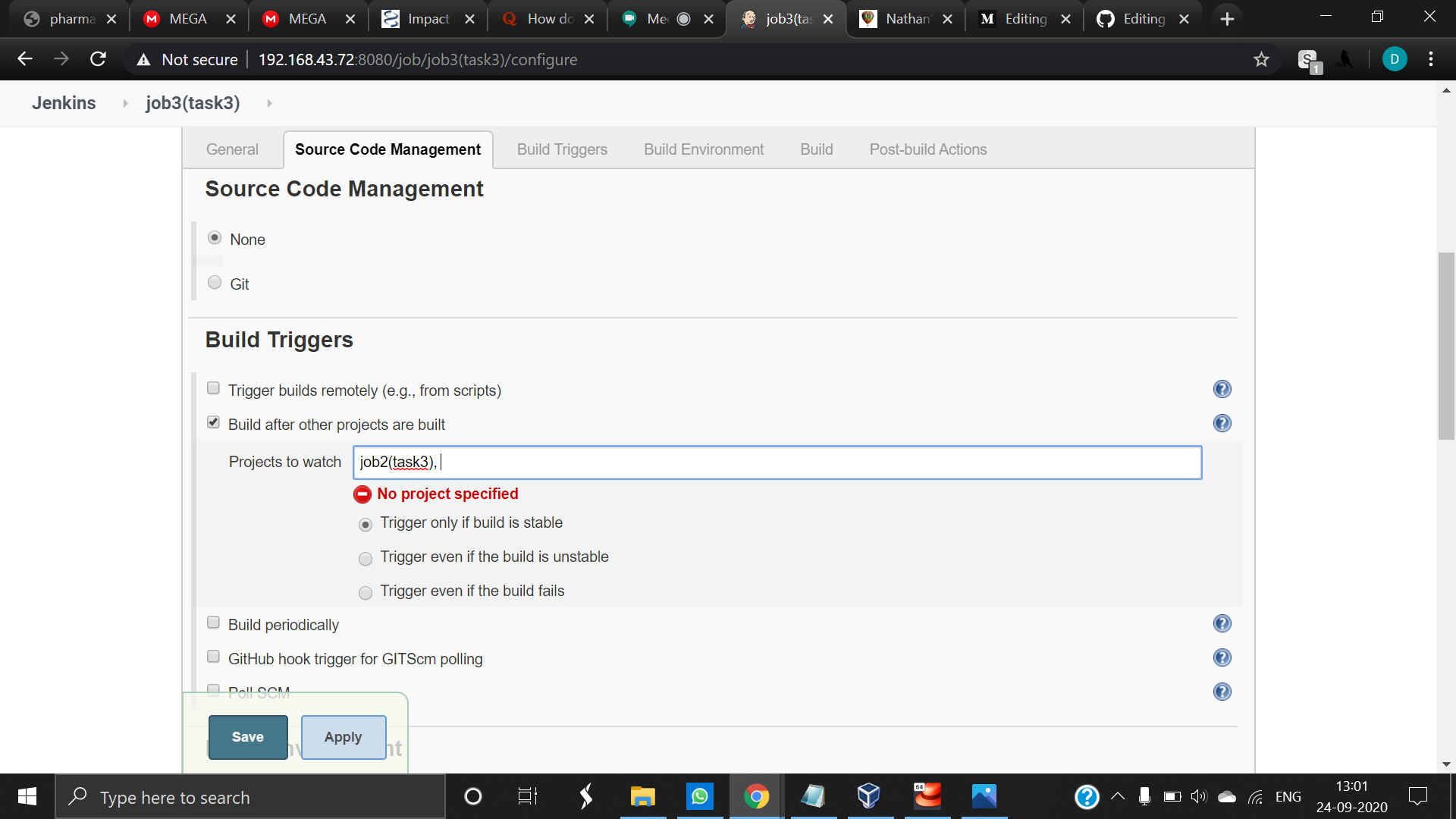
Task: Expand breadcrumb arrow after Jenkins
Action: coord(125,103)
